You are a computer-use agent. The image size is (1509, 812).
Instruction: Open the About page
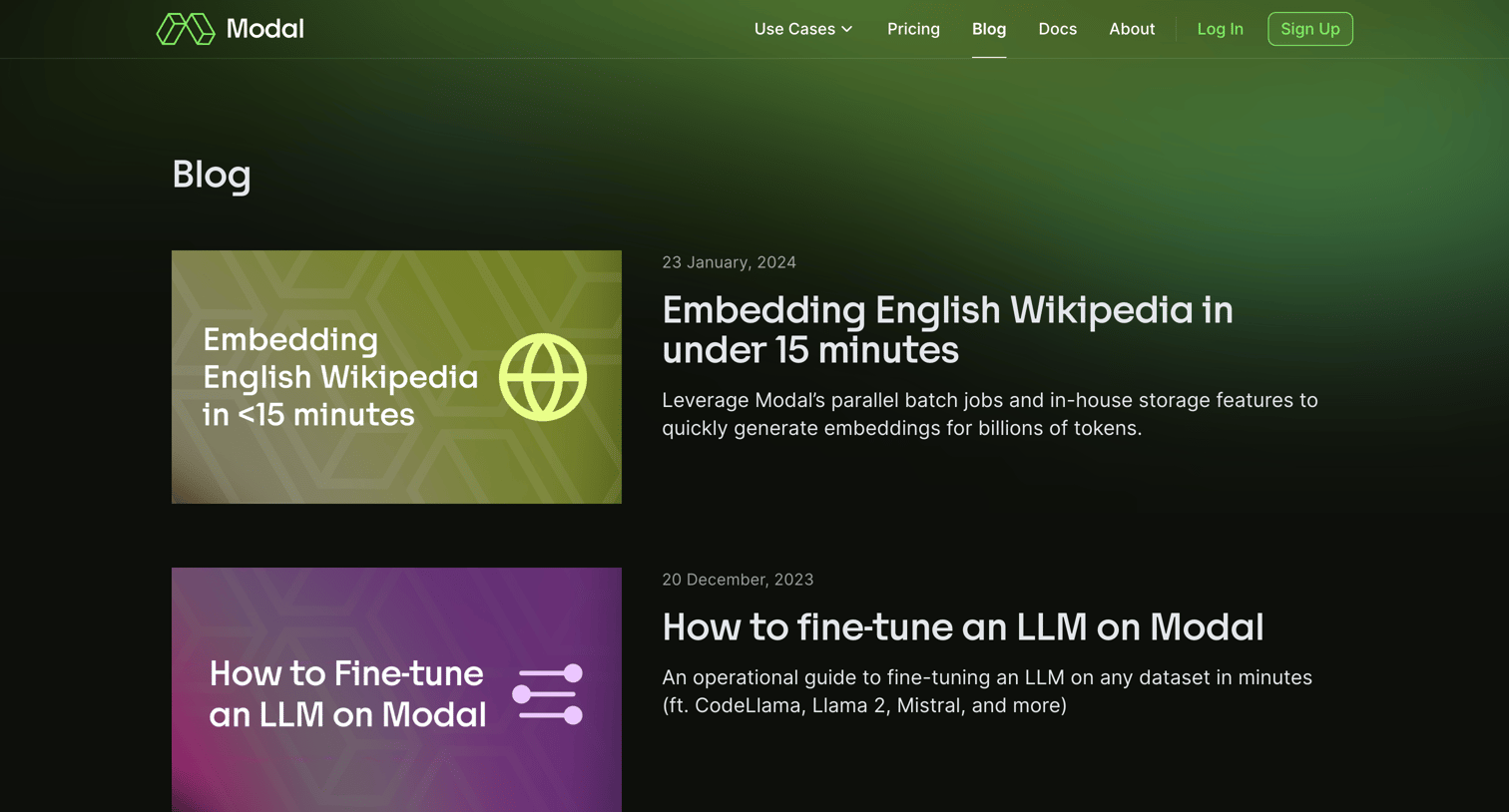point(1132,29)
